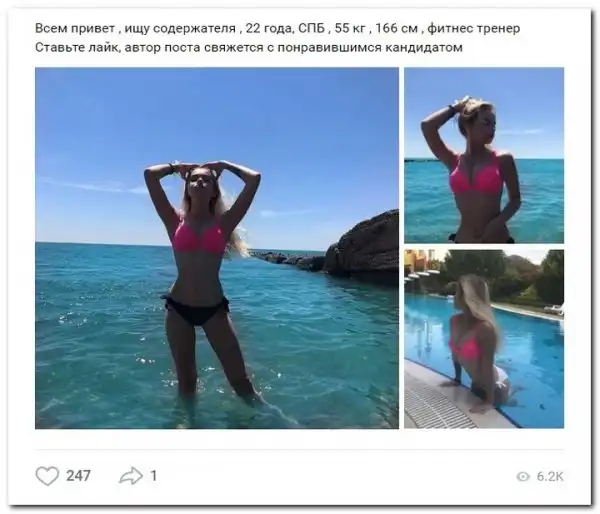This screenshot has width=600, height=514.
Task: Click 'понравившимся кандидатом' at the end of the post
Action: coord(370,48)
